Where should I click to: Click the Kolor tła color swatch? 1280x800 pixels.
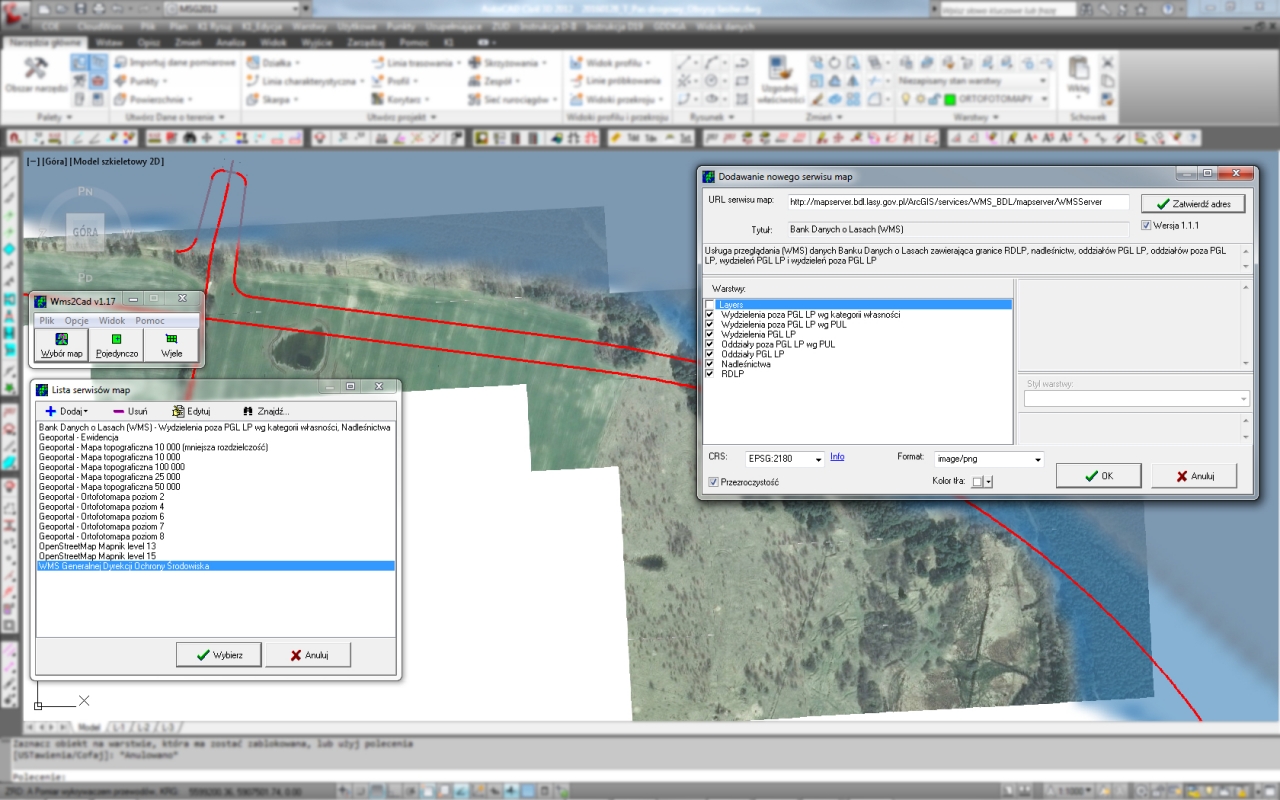pos(978,482)
